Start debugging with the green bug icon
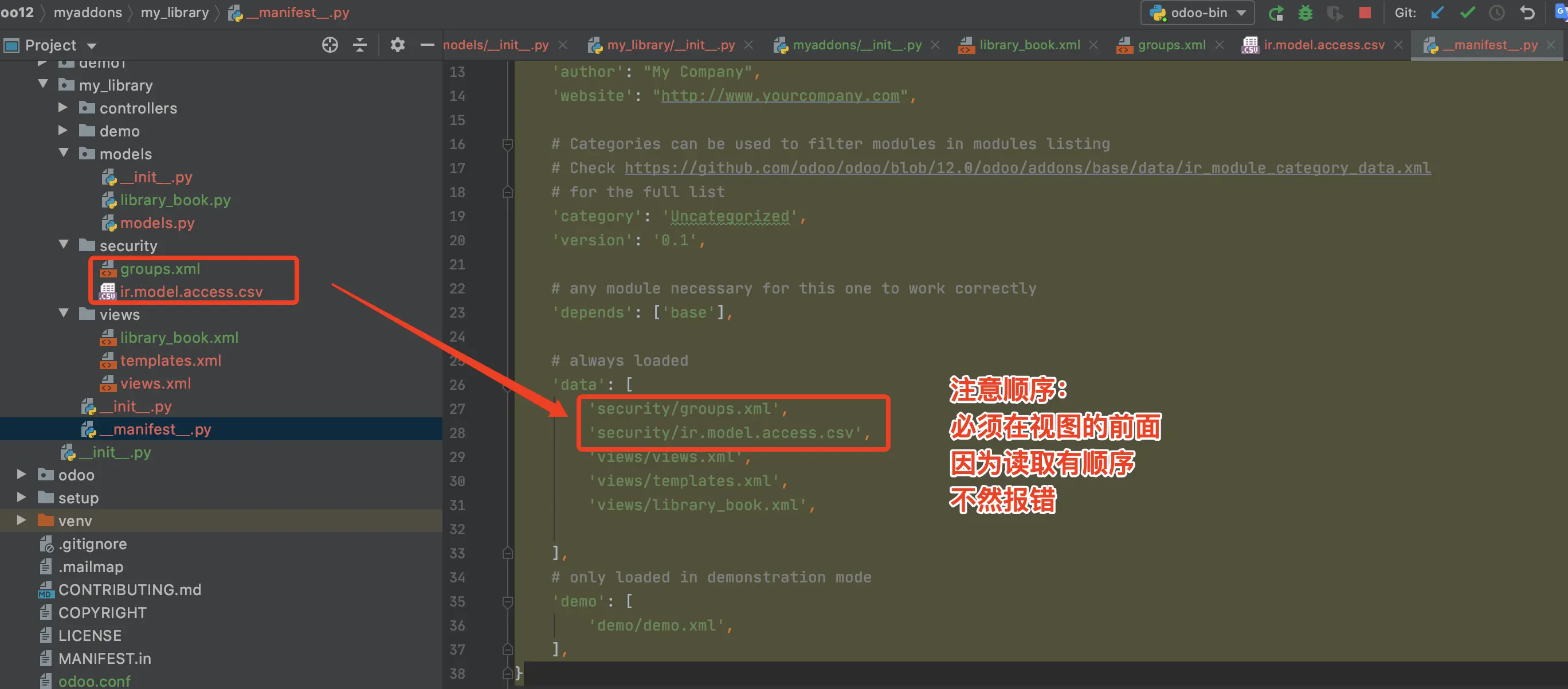The image size is (1568, 689). (x=1305, y=13)
